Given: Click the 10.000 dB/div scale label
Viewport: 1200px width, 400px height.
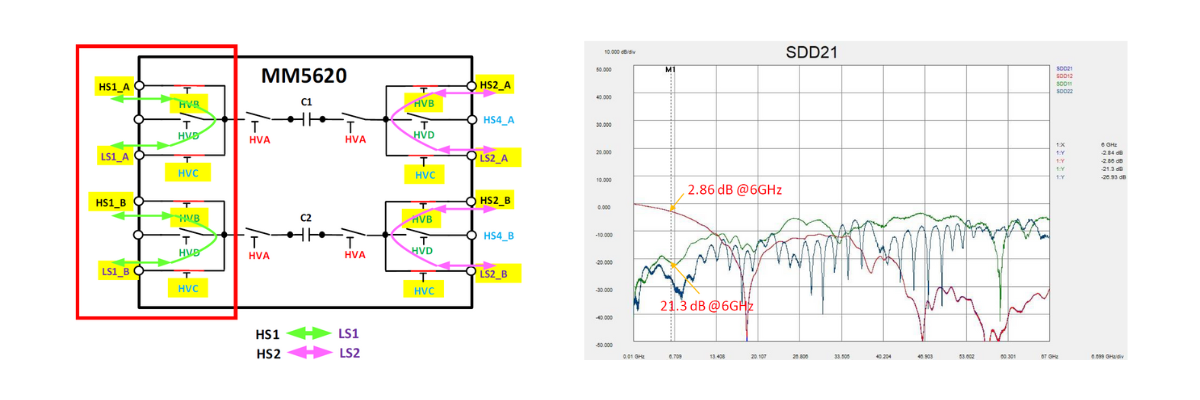Looking at the screenshot, I should (x=618, y=52).
